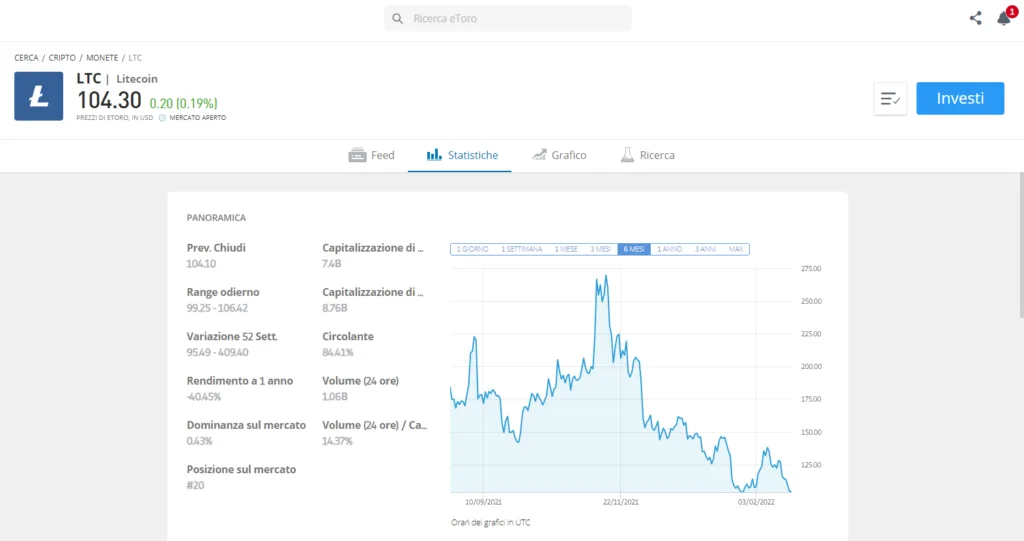Select the 3 MESI chart range
The image size is (1024, 541).
[600, 249]
